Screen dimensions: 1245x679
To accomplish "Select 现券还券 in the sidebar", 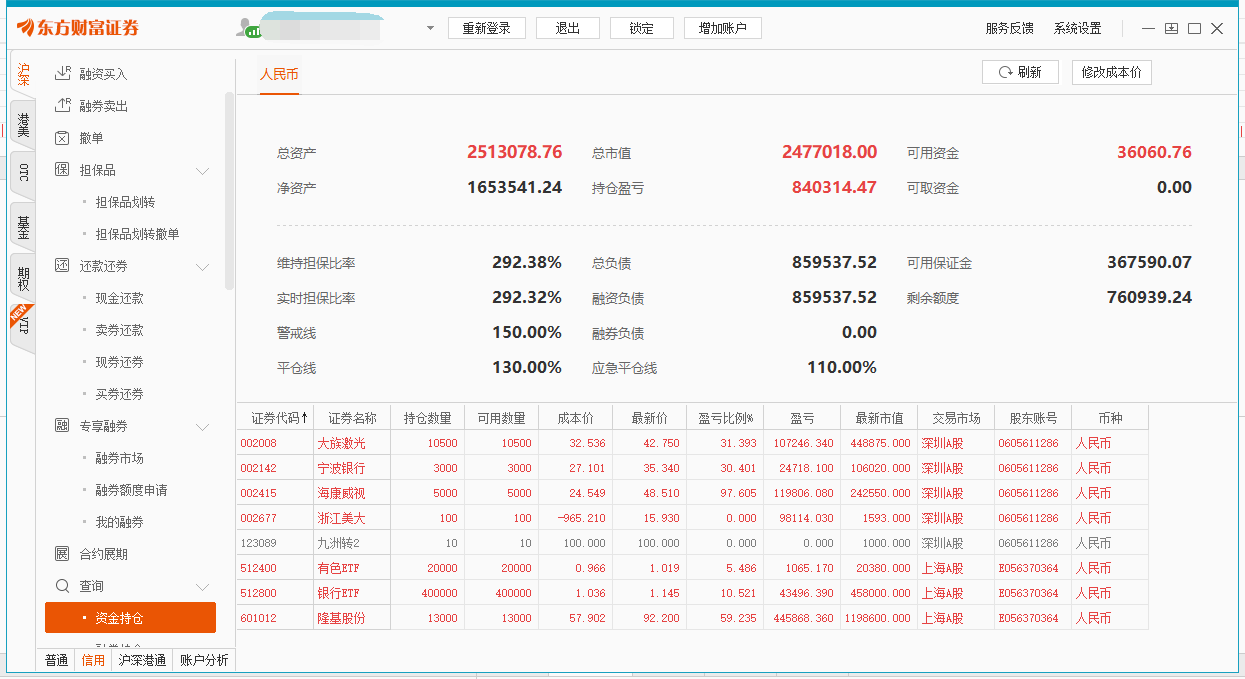I will [119, 362].
